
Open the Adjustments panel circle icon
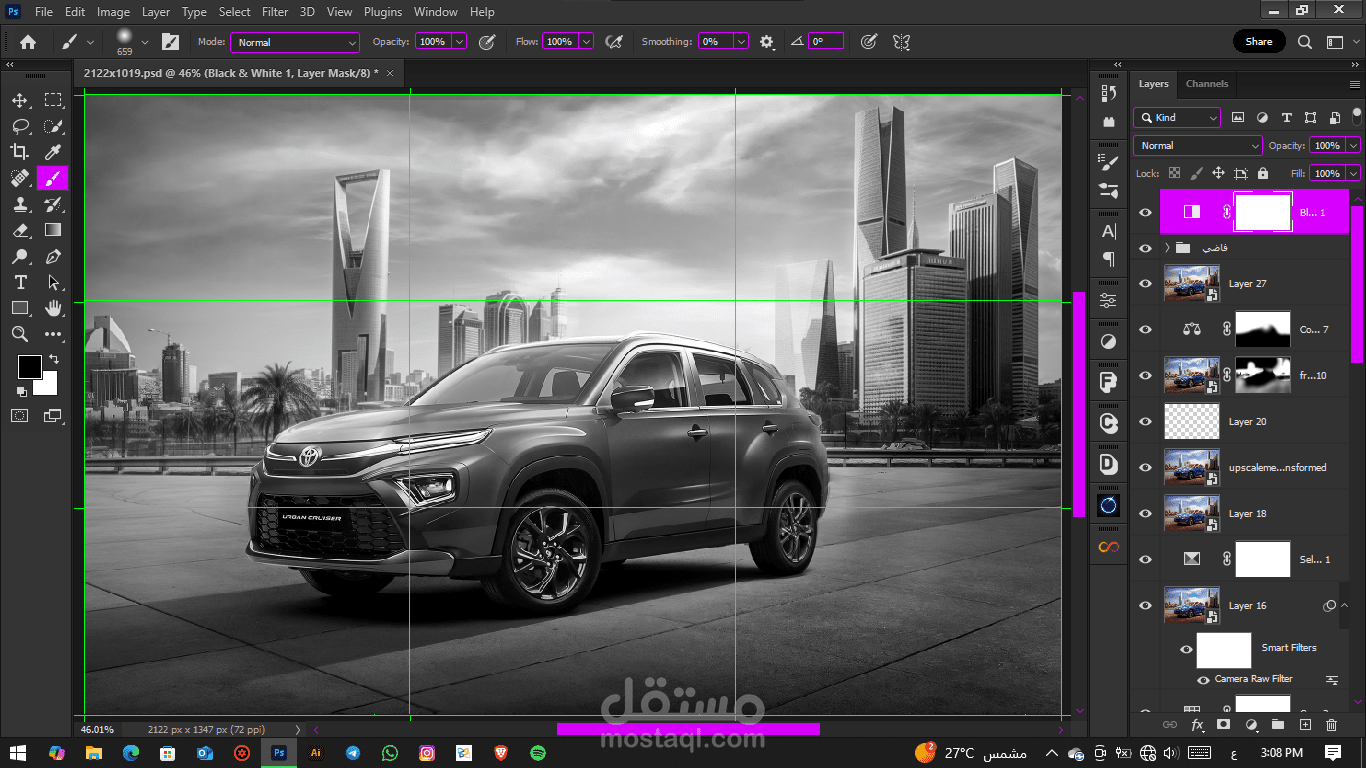click(1108, 342)
